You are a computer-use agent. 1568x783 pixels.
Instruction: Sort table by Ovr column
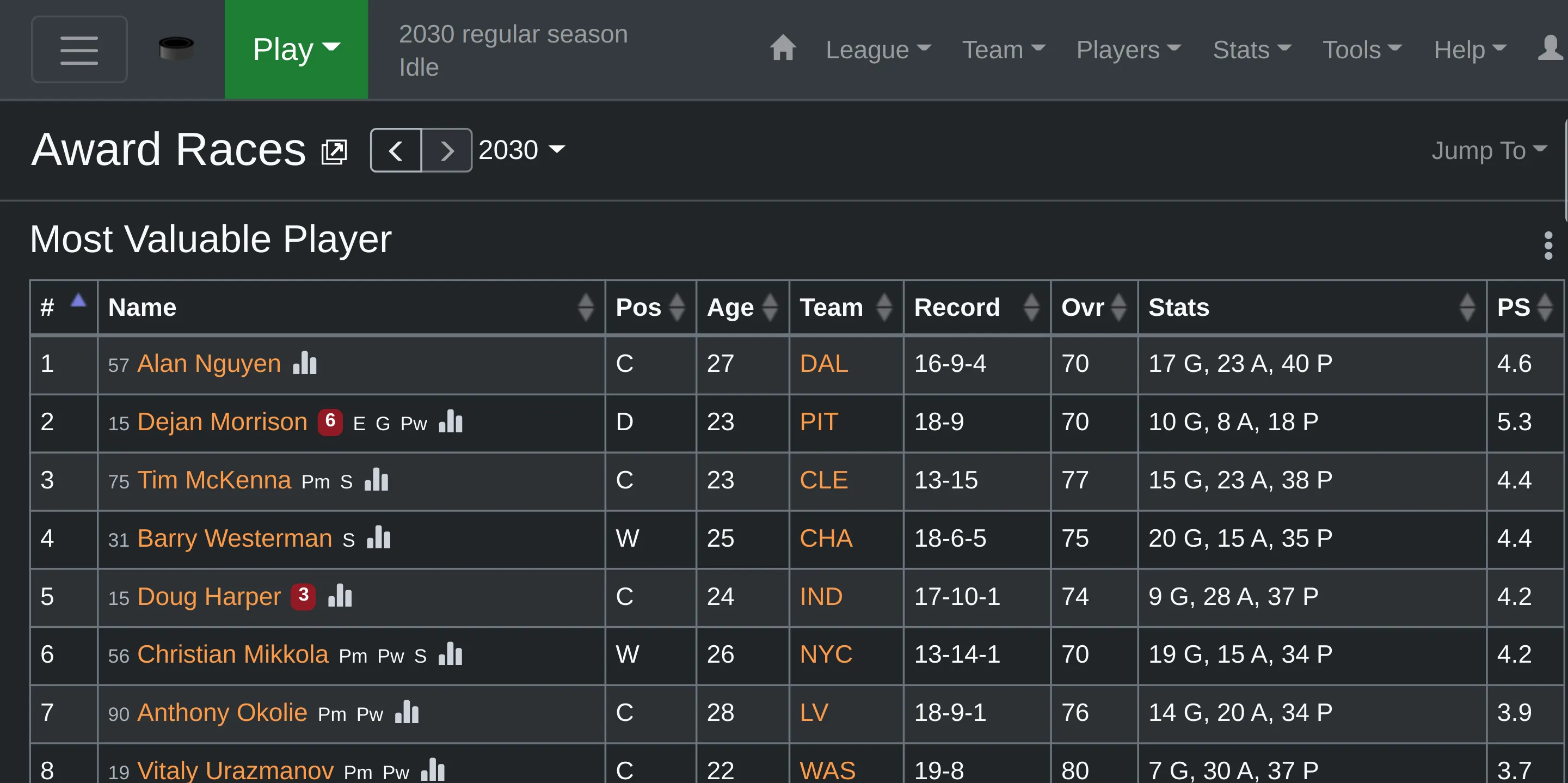(x=1094, y=307)
